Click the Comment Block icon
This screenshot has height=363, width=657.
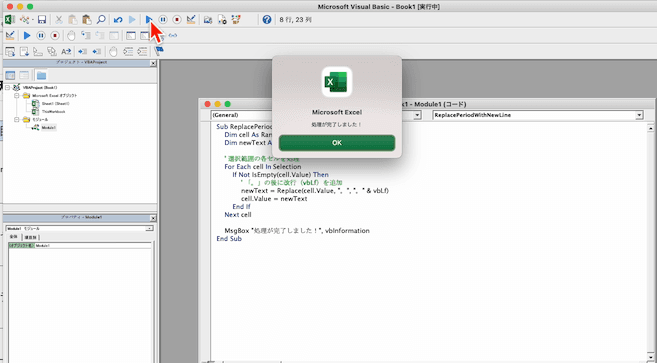click(x=128, y=52)
